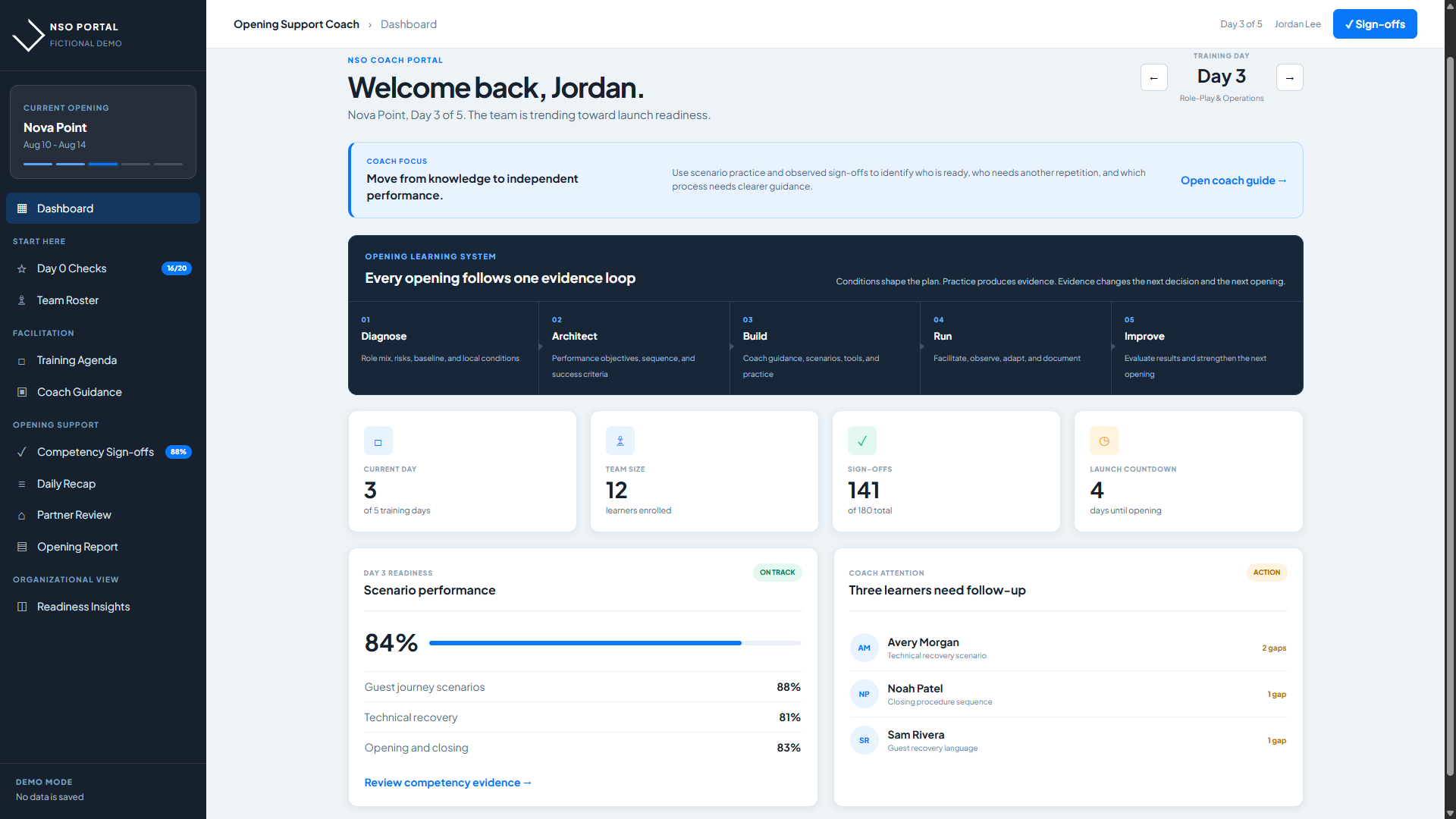Click the Day 3 of 5 header label
The height and width of the screenshot is (819, 1456).
(1241, 24)
